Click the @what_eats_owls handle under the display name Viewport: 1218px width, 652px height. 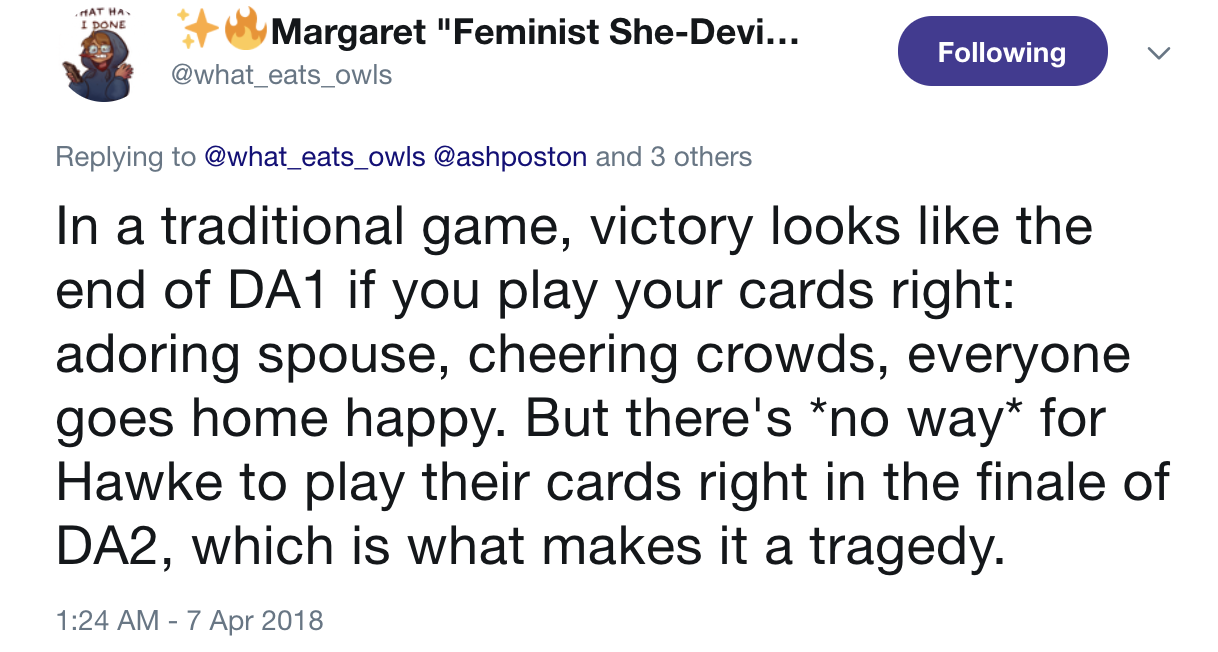pos(284,75)
